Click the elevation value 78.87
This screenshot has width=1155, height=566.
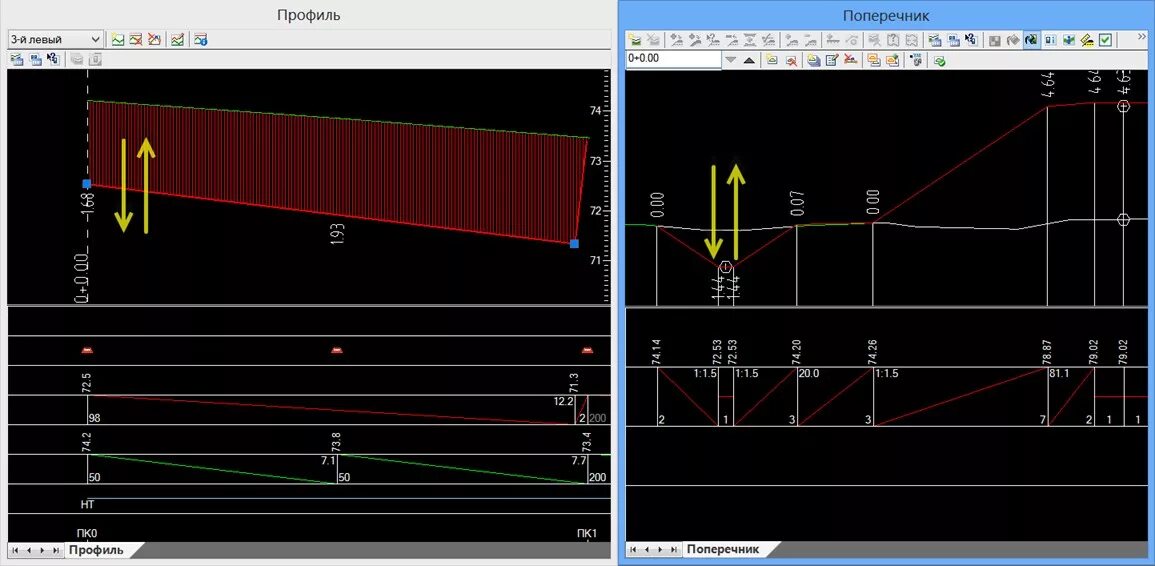(x=1047, y=352)
